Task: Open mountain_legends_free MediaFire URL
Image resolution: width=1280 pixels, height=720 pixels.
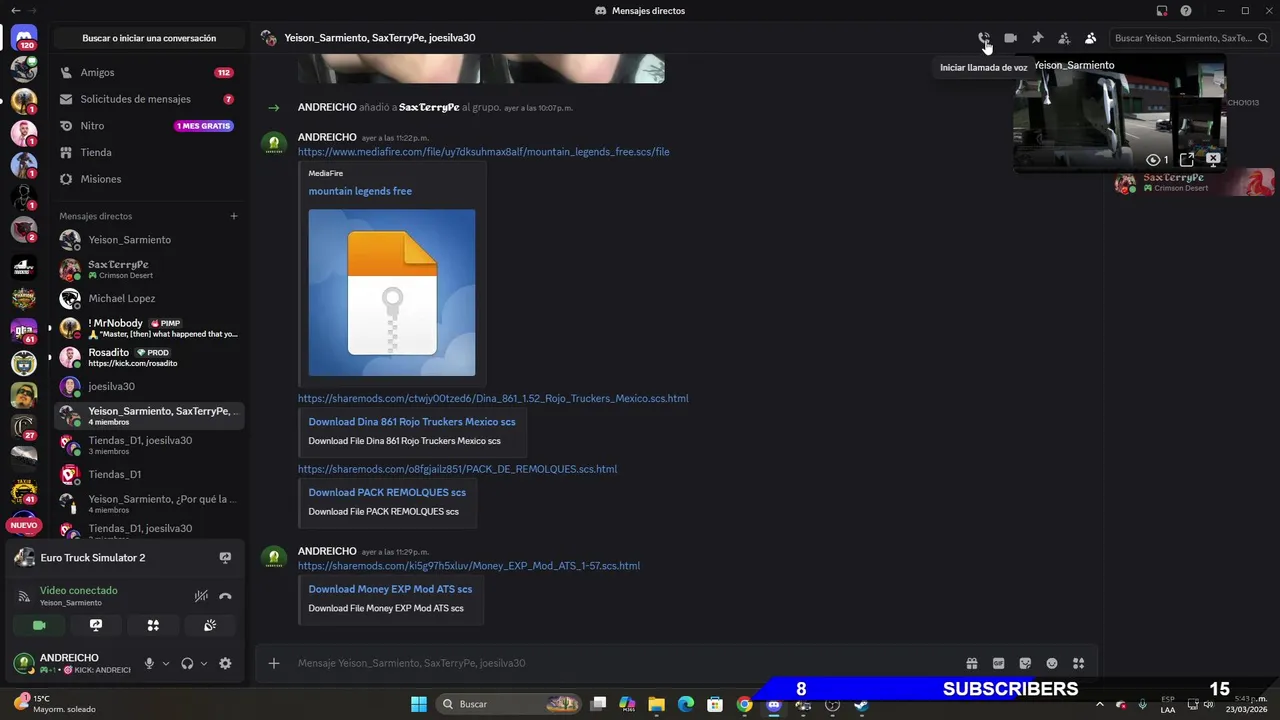Action: tap(483, 152)
